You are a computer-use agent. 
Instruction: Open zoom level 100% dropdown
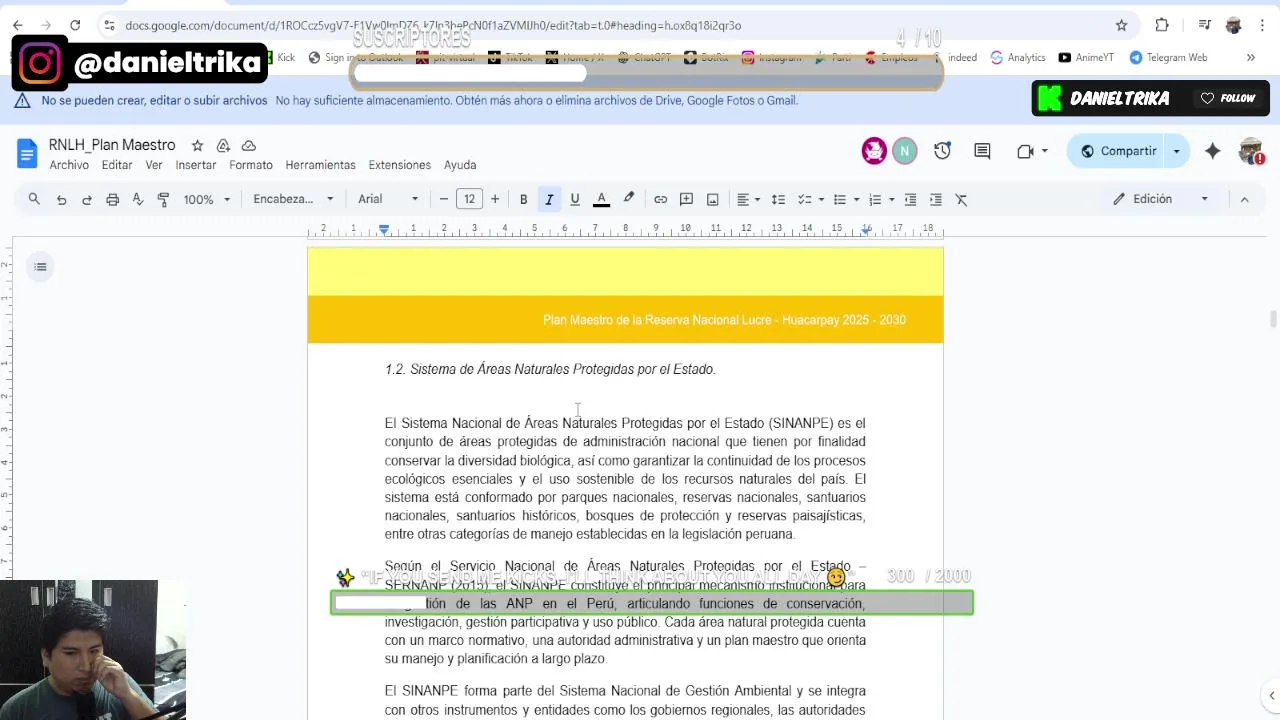207,199
